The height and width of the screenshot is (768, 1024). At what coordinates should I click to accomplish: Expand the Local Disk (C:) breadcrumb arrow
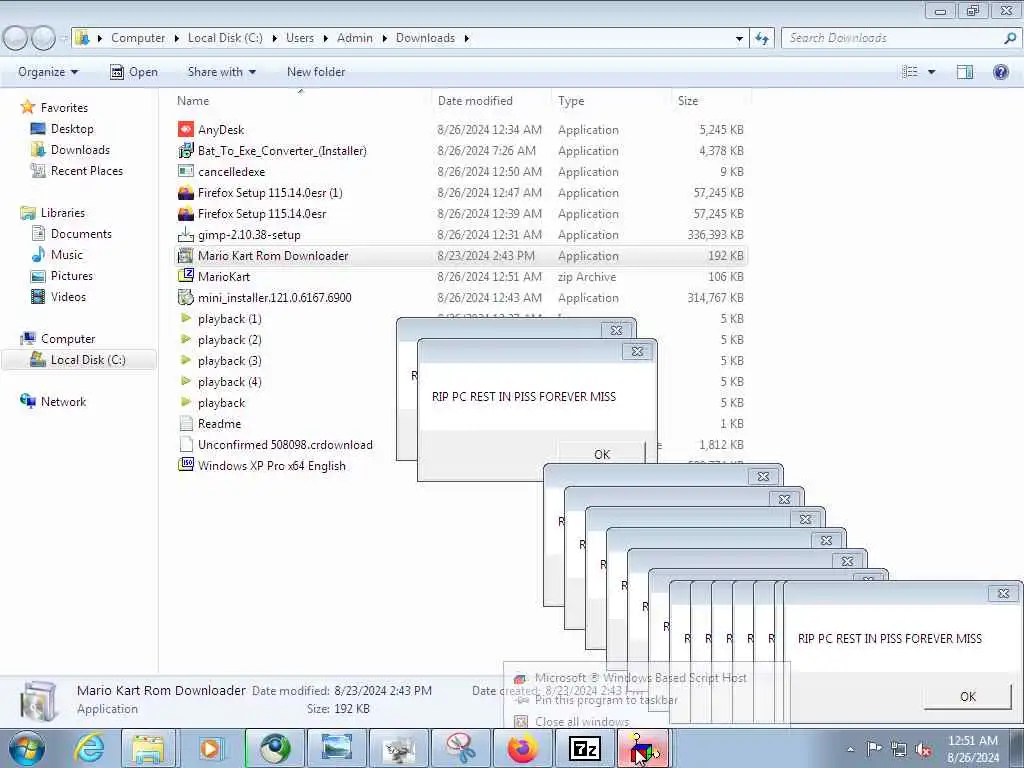pos(275,38)
